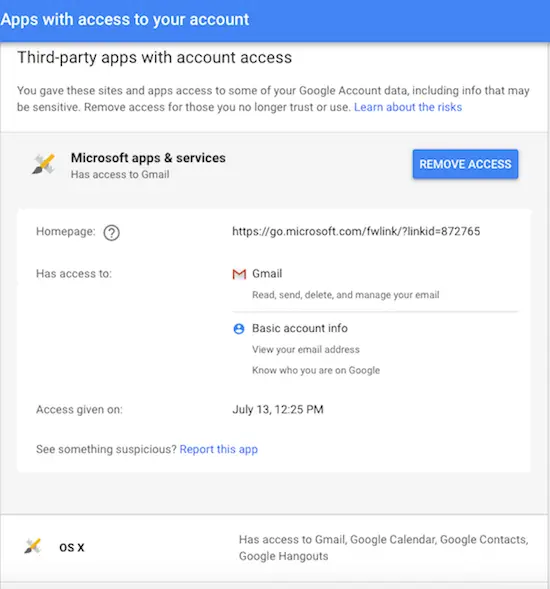Screen dimensions: 550x589
Task: Click the OS X app icon
Action: (x=33, y=547)
